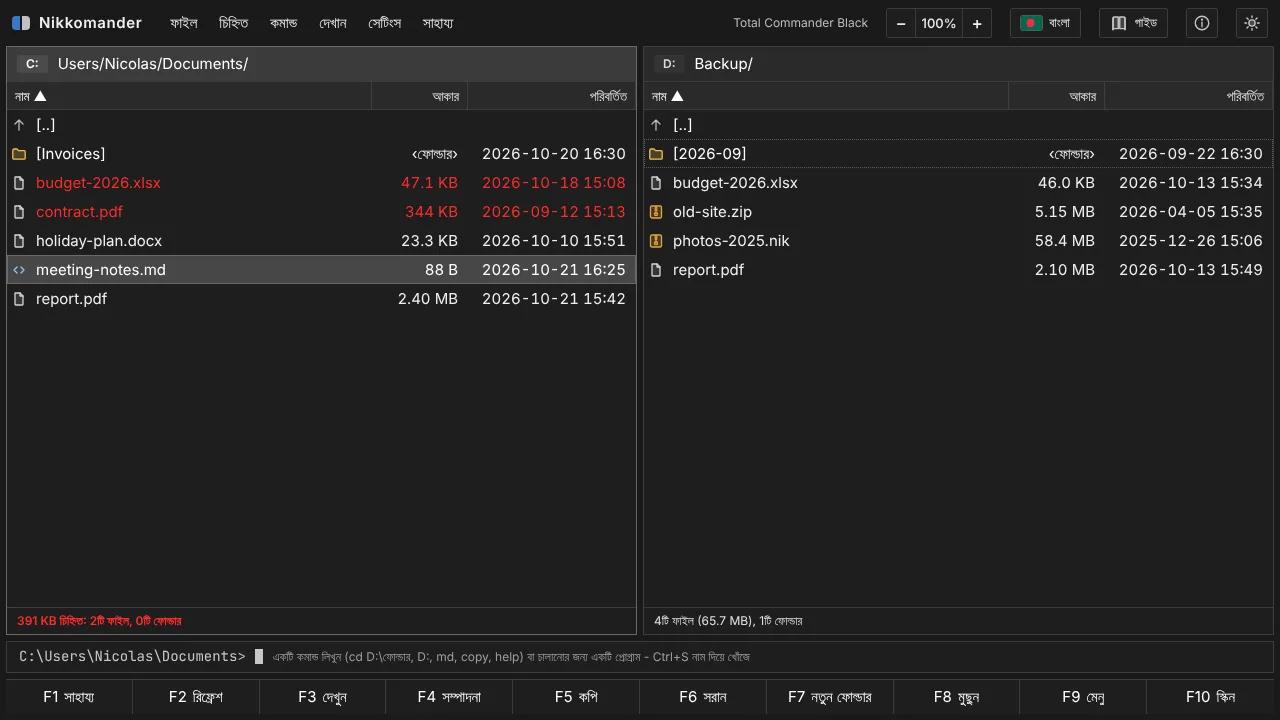
Task: Click the Nikkomander logo icon
Action: click(21, 23)
